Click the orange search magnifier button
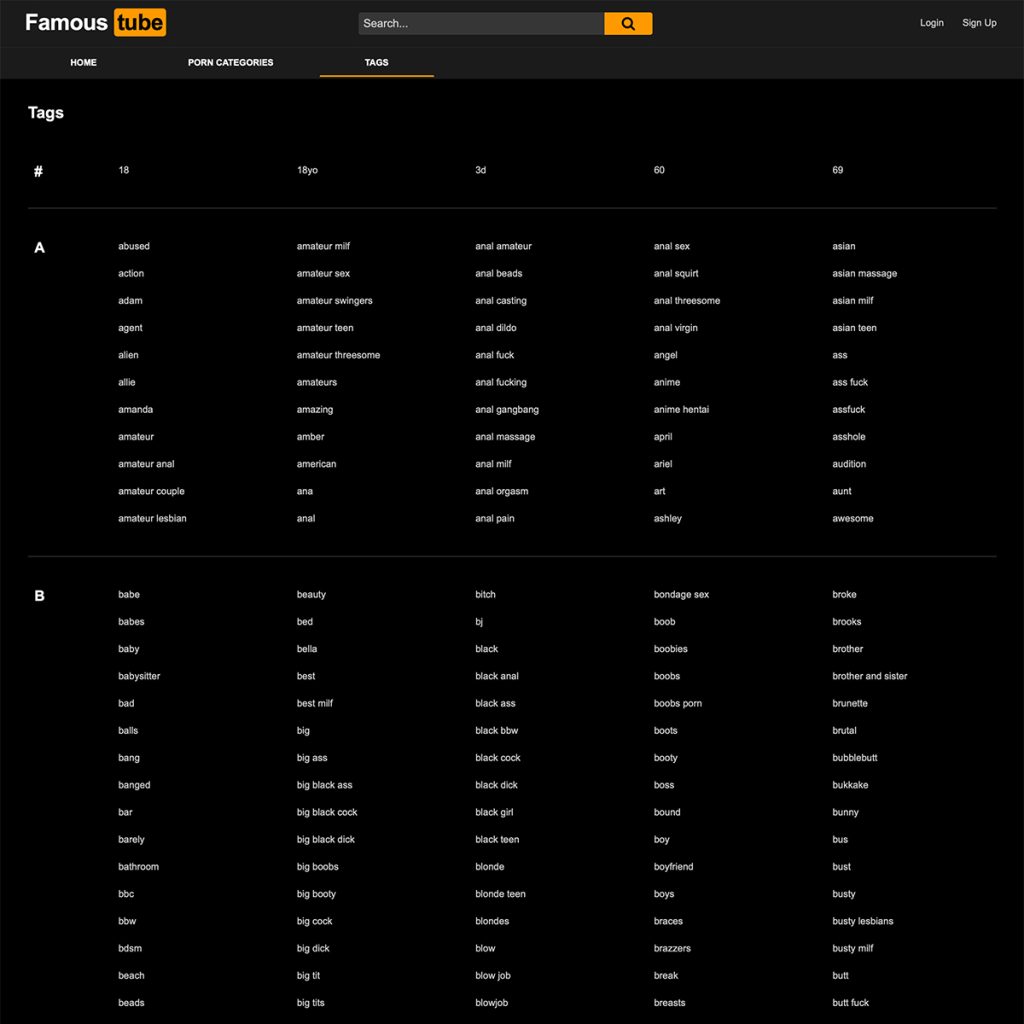The width and height of the screenshot is (1024, 1024). tap(628, 23)
